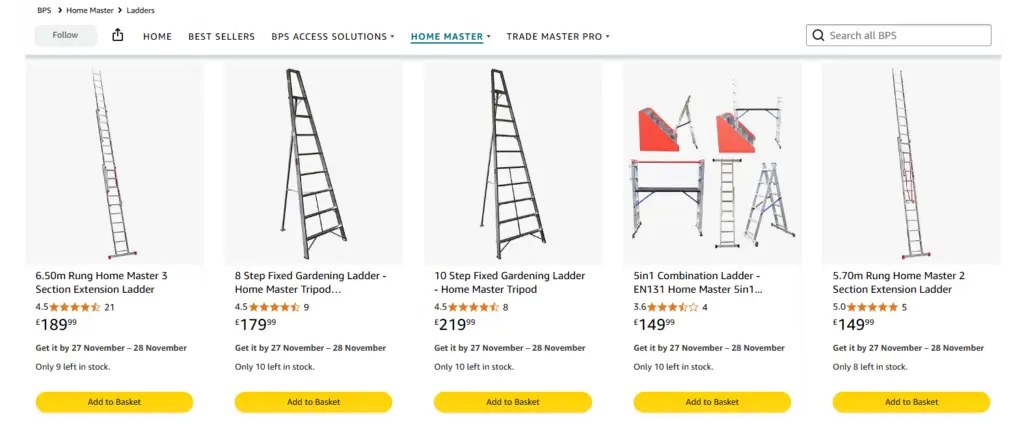Click the share icon next to Follow

click(x=118, y=35)
